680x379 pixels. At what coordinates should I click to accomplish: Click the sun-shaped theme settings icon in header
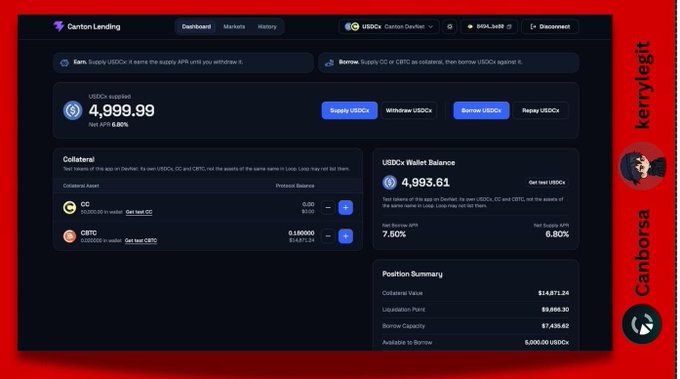click(x=450, y=26)
